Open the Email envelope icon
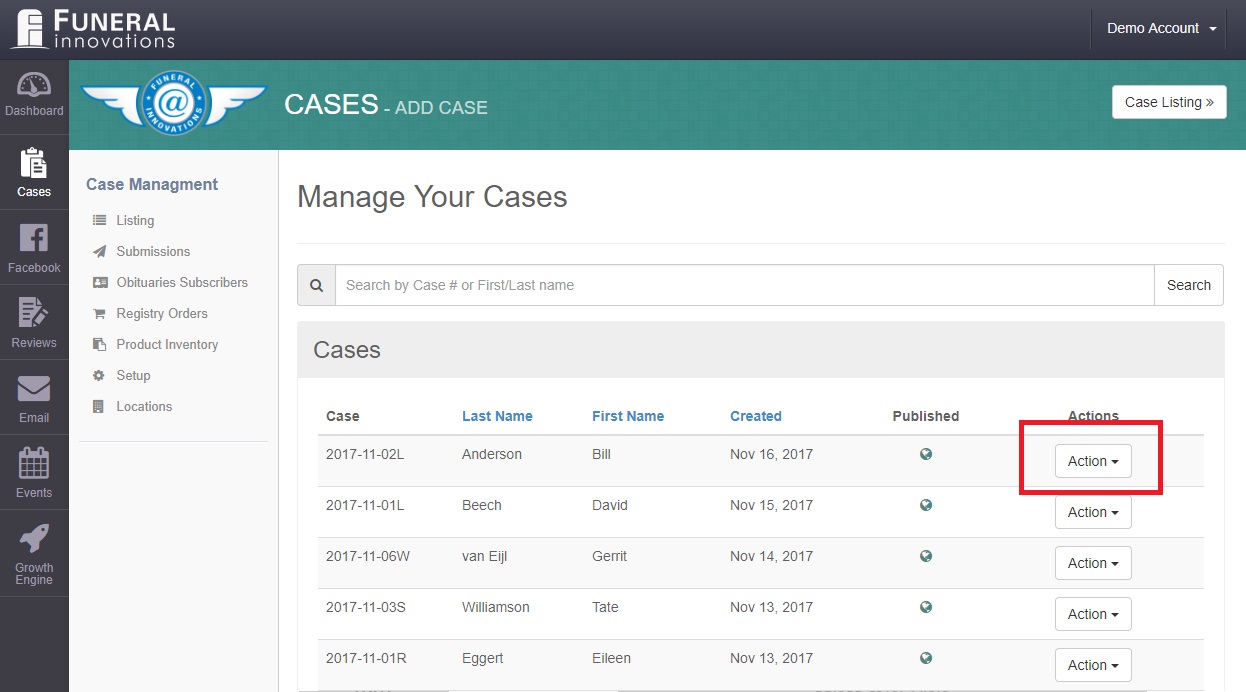The image size is (1246, 692). (34, 390)
